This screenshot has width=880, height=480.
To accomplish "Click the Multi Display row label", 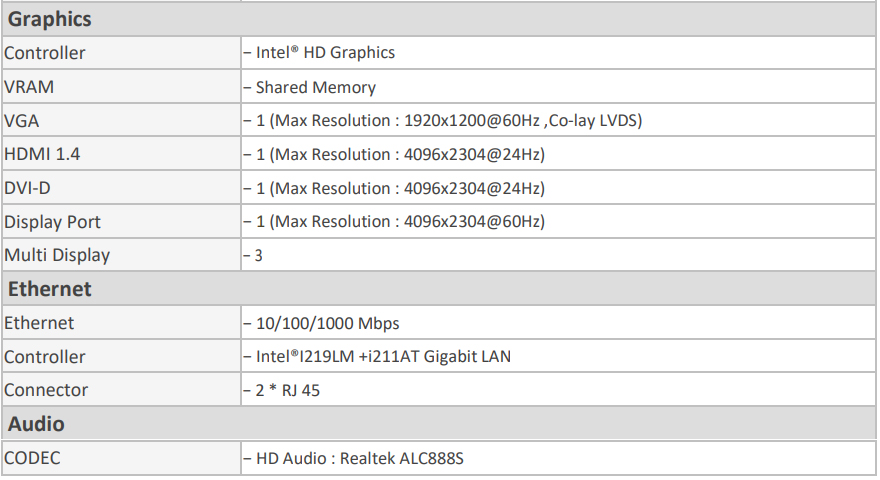I will tap(57, 255).
